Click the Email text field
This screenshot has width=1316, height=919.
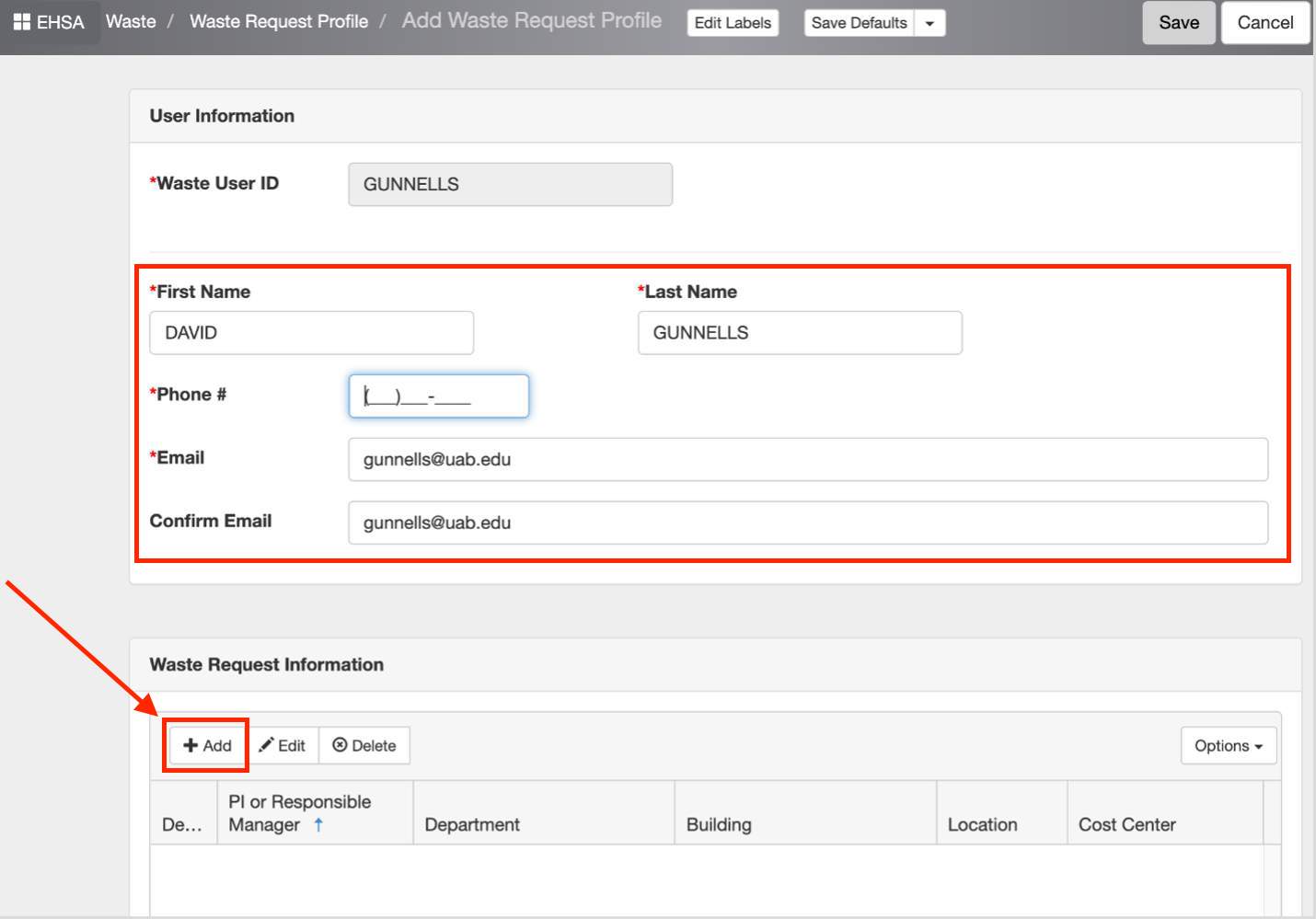pos(807,459)
